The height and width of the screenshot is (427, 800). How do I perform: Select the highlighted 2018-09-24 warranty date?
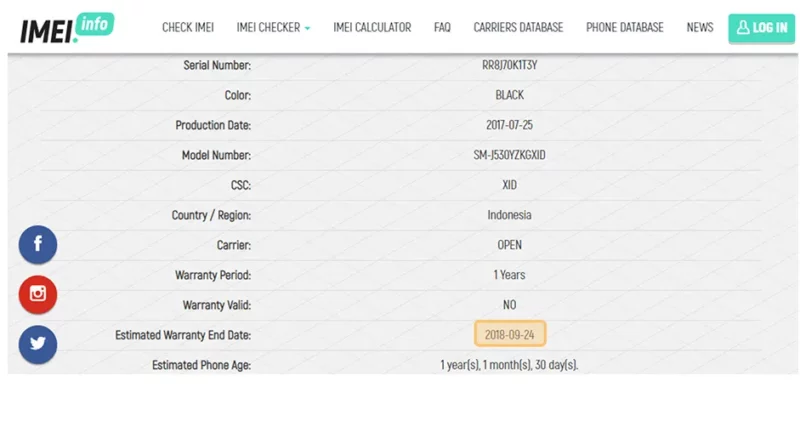[x=510, y=334]
